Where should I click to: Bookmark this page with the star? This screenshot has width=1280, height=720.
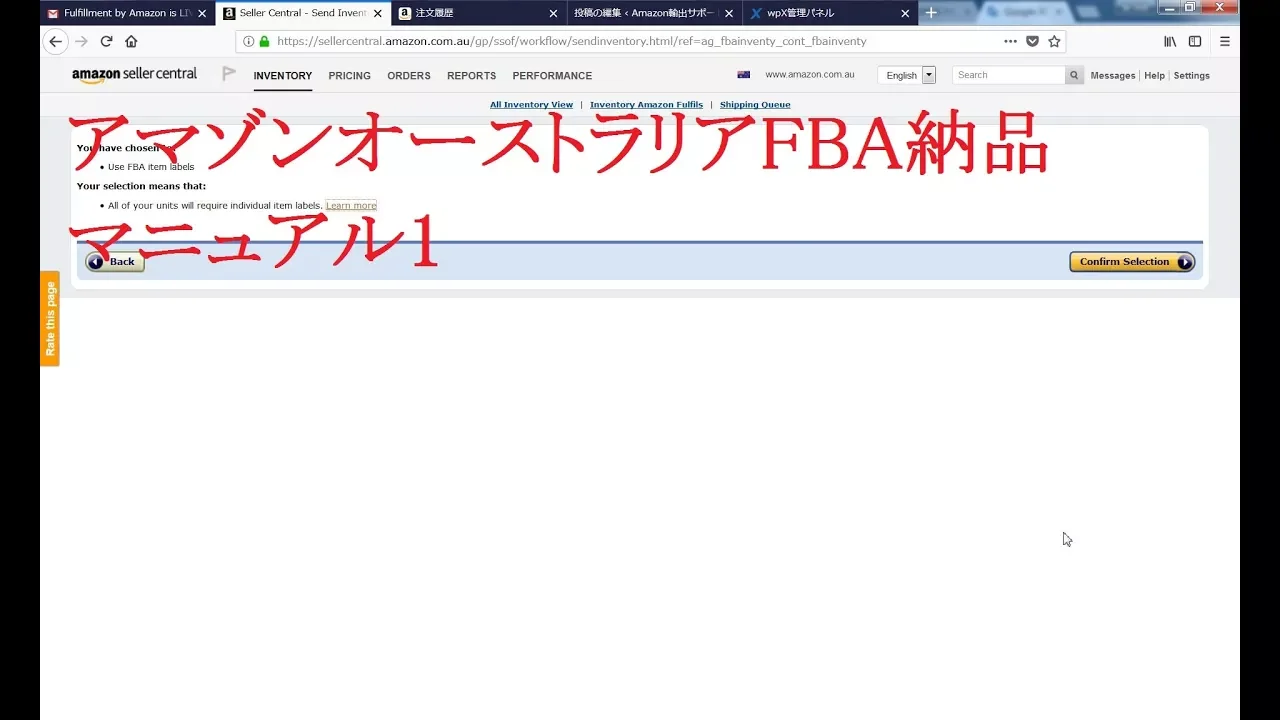tap(1054, 41)
